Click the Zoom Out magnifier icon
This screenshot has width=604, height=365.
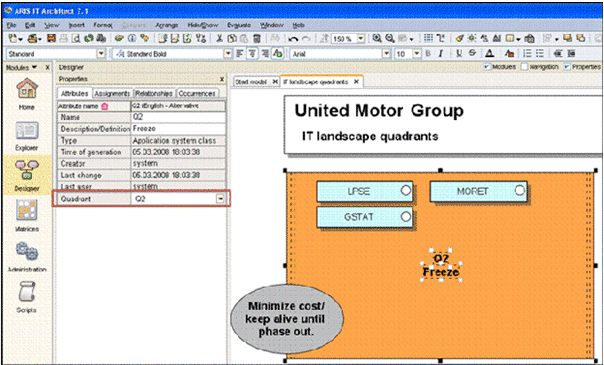[x=389, y=39]
